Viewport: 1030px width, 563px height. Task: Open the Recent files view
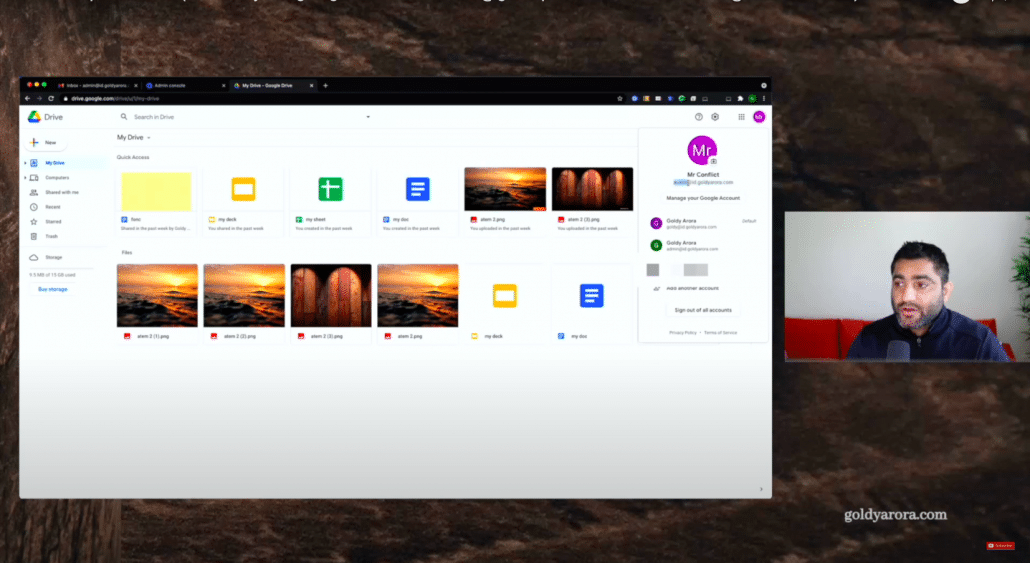pyautogui.click(x=53, y=207)
